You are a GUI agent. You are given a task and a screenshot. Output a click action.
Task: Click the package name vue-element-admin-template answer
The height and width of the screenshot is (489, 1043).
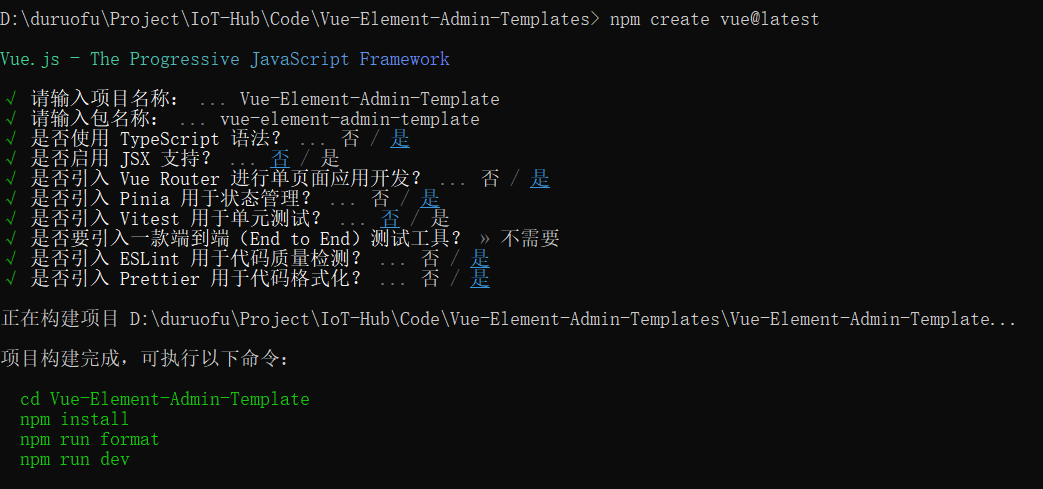coord(349,119)
